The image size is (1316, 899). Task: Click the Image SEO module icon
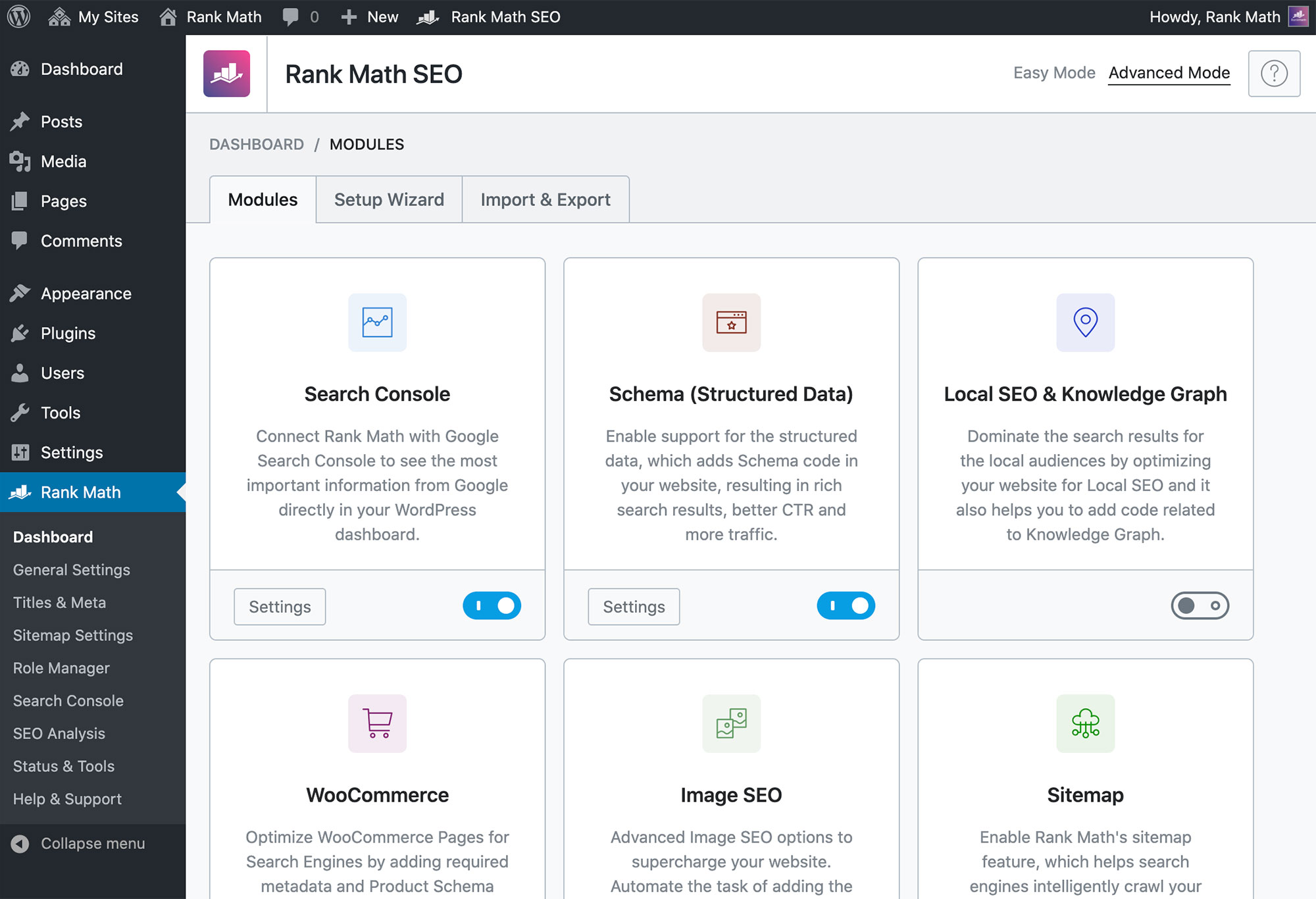click(x=730, y=724)
